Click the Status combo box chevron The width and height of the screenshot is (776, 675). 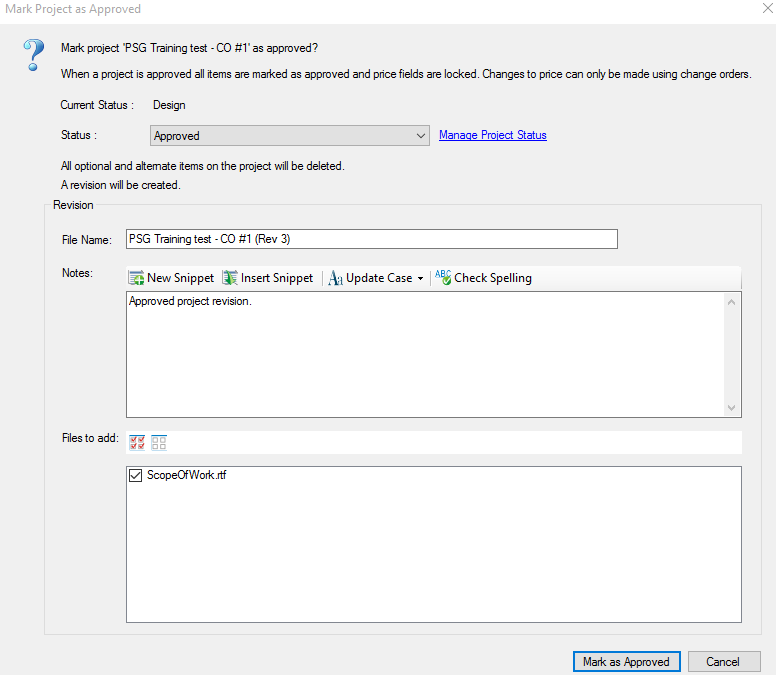[421, 136]
